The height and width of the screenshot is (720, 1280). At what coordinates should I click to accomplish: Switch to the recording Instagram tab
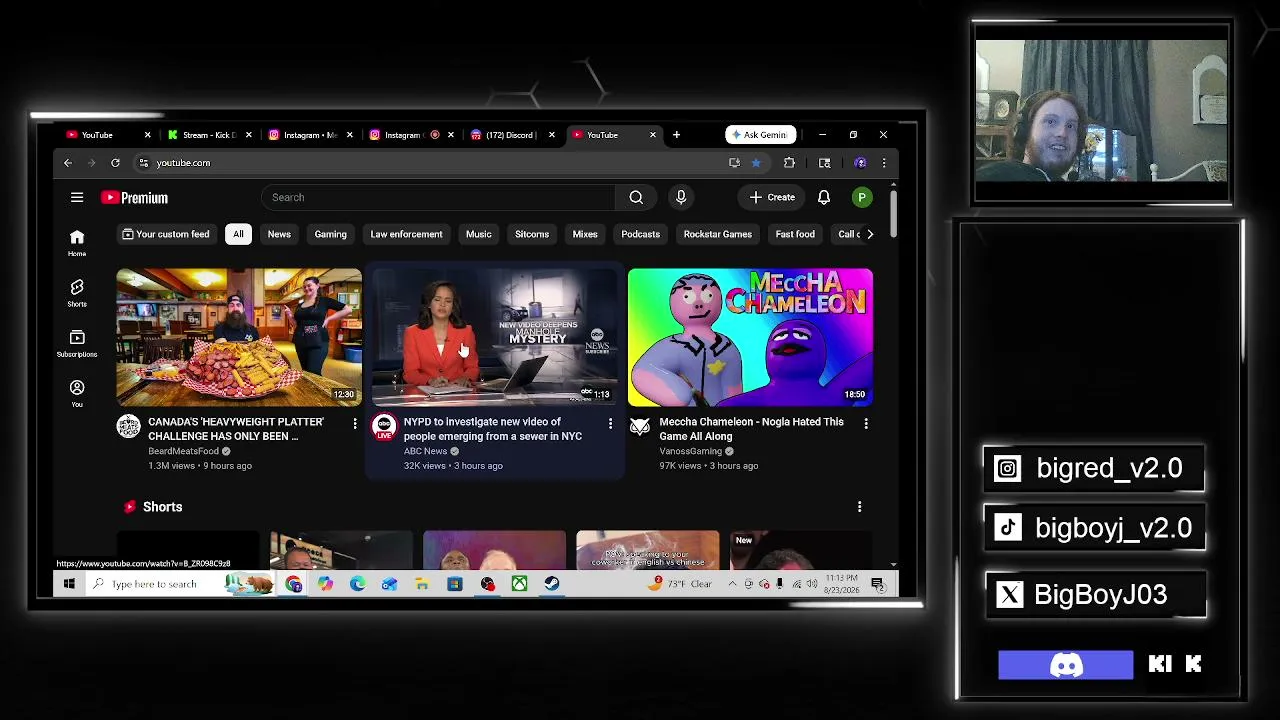click(405, 134)
